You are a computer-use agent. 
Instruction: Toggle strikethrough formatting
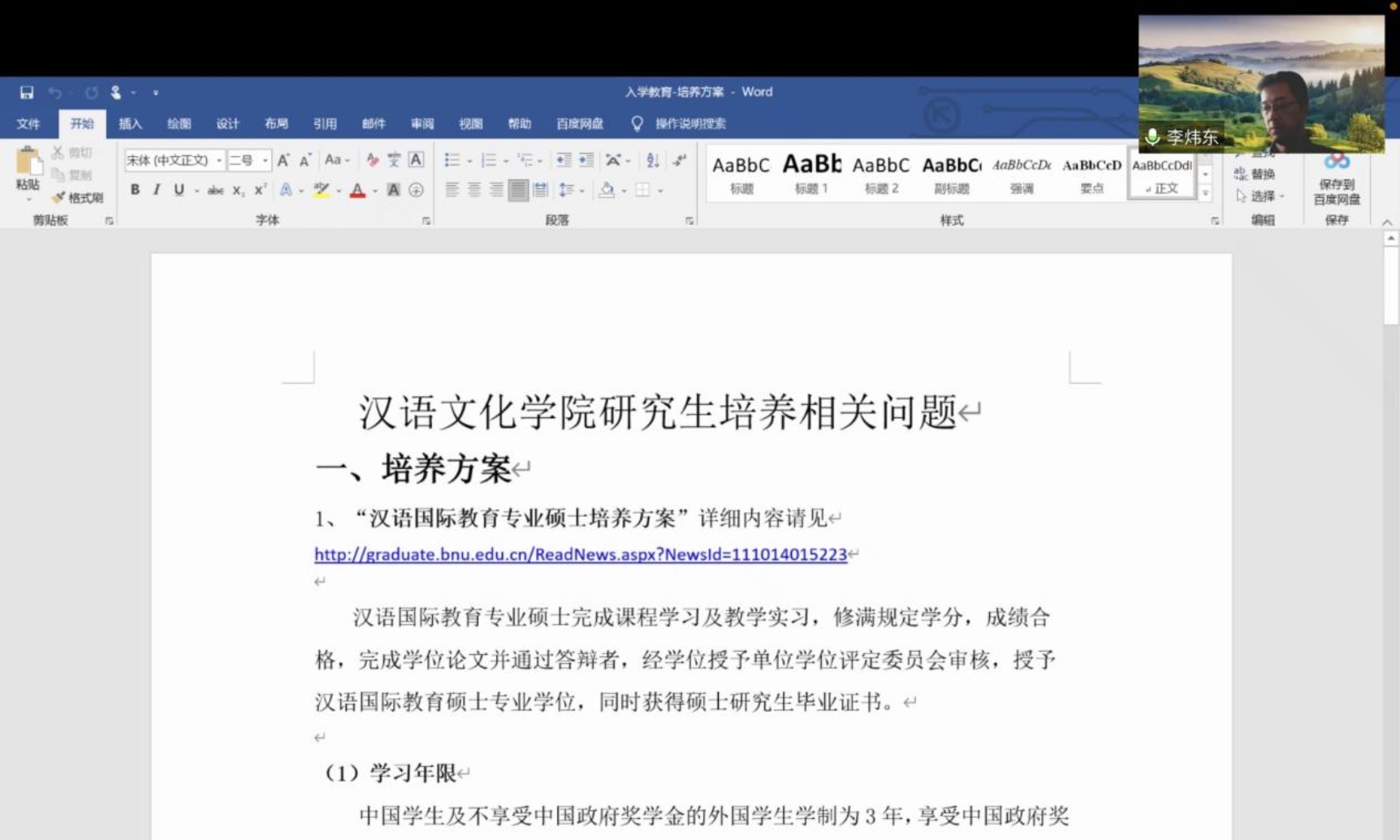click(x=215, y=190)
